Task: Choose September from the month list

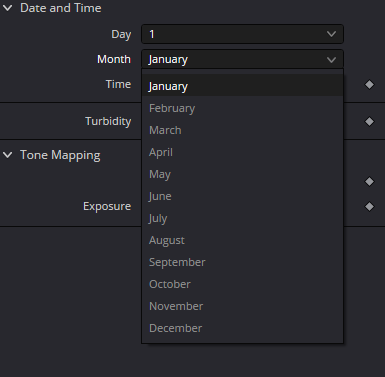Action: (242, 262)
